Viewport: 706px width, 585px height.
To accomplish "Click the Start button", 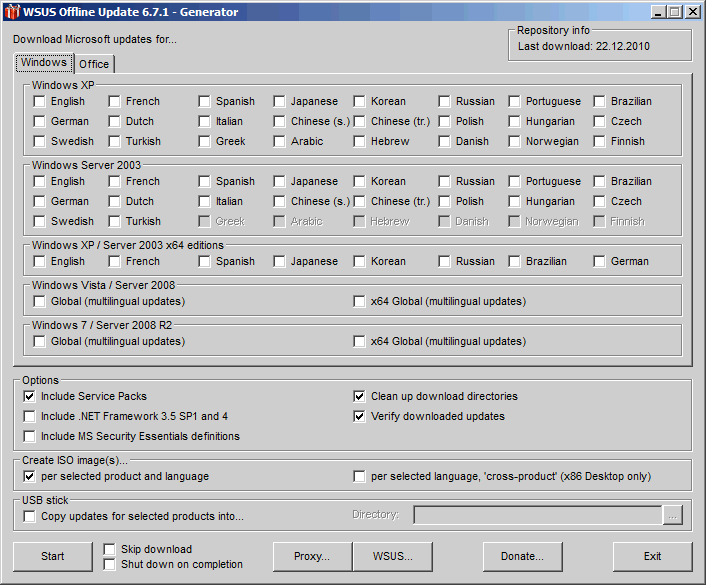I will [x=53, y=557].
